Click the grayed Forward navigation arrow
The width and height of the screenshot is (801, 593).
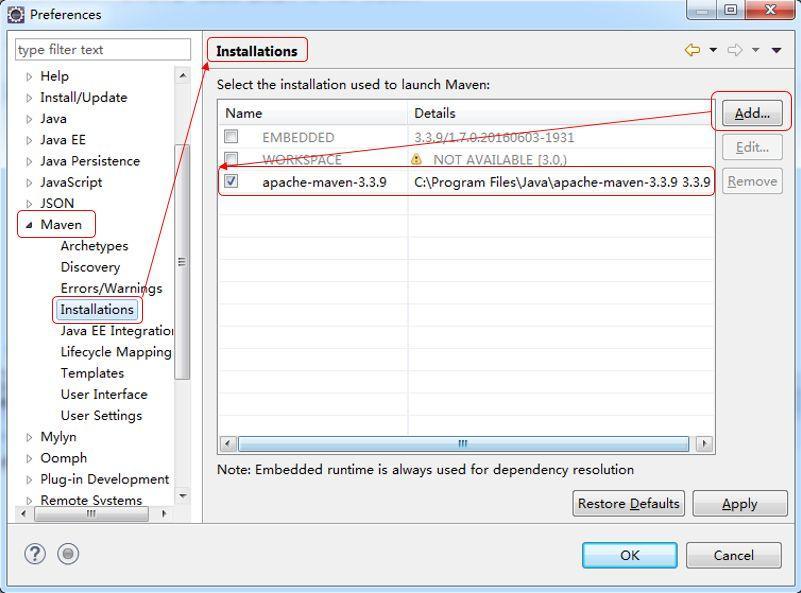[x=735, y=50]
